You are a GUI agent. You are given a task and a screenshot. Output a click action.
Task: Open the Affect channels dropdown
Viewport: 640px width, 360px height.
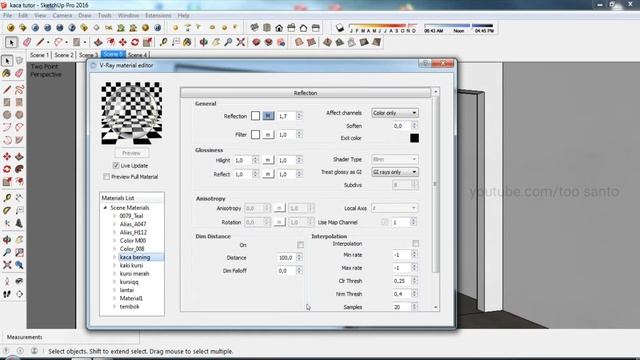(x=395, y=113)
